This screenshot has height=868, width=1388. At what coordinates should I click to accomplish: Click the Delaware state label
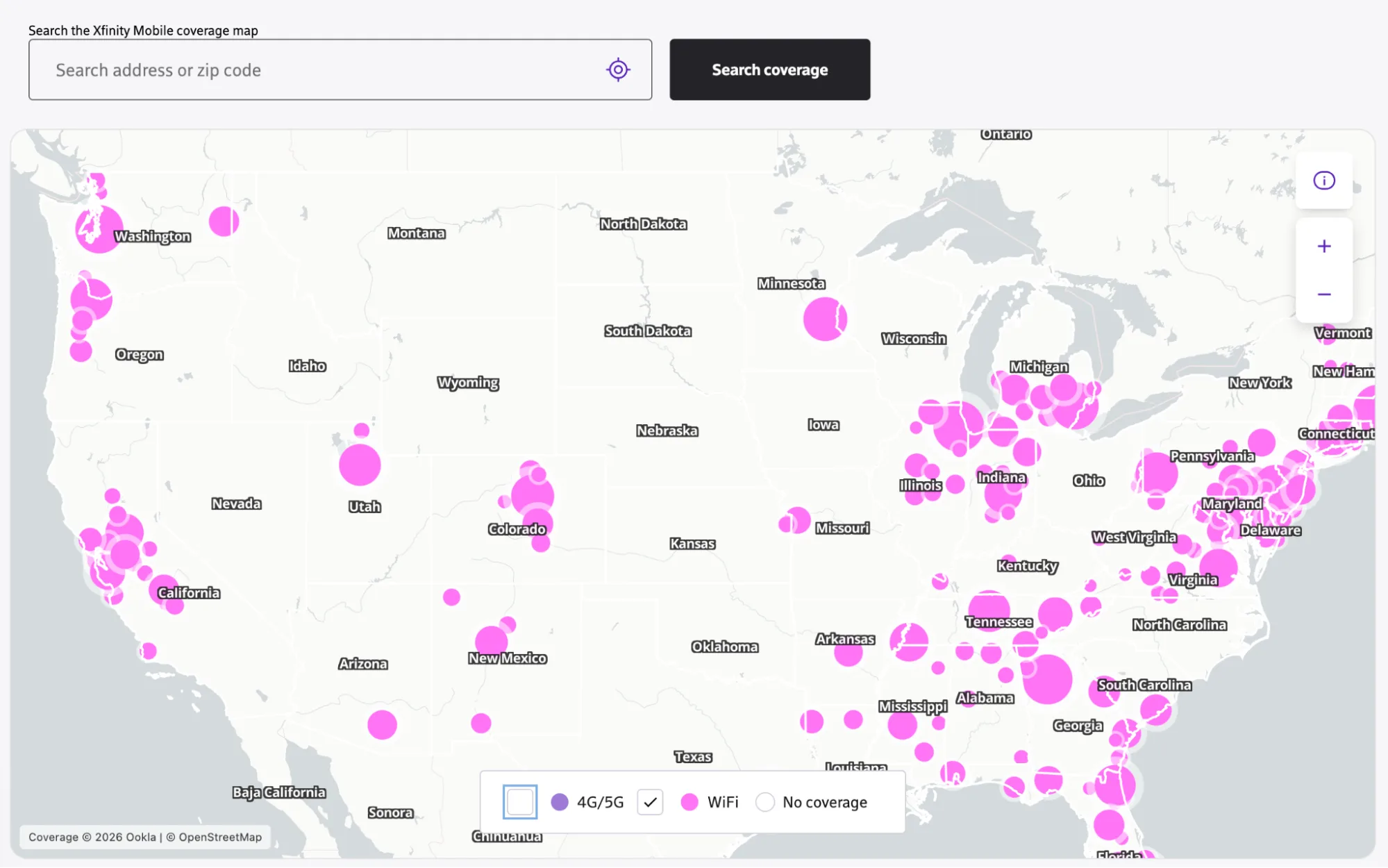(x=1270, y=531)
